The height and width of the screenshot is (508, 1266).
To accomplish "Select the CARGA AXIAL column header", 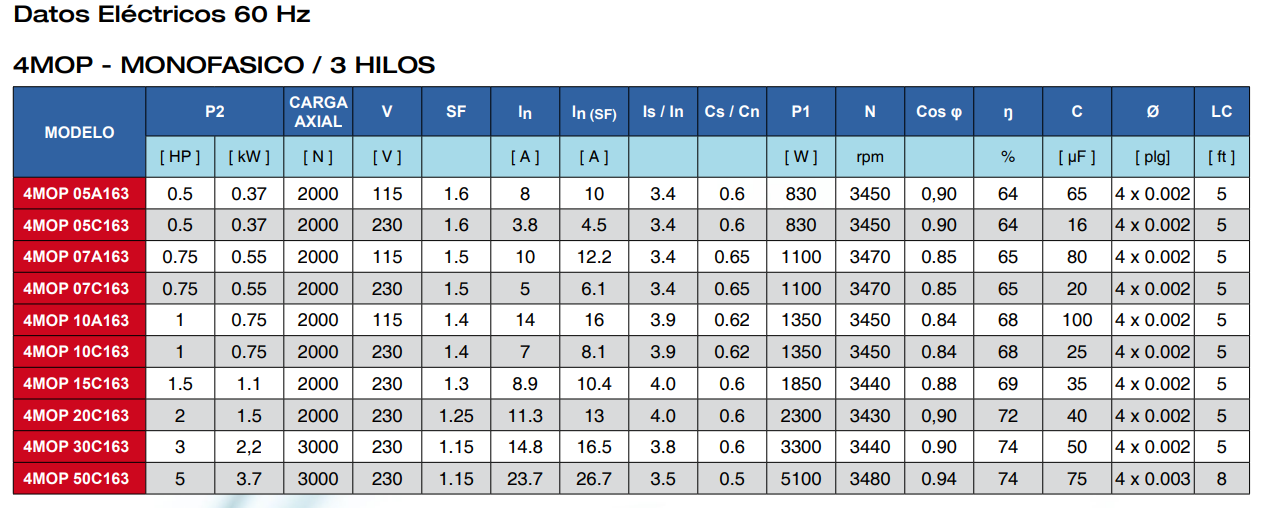I will pos(318,112).
